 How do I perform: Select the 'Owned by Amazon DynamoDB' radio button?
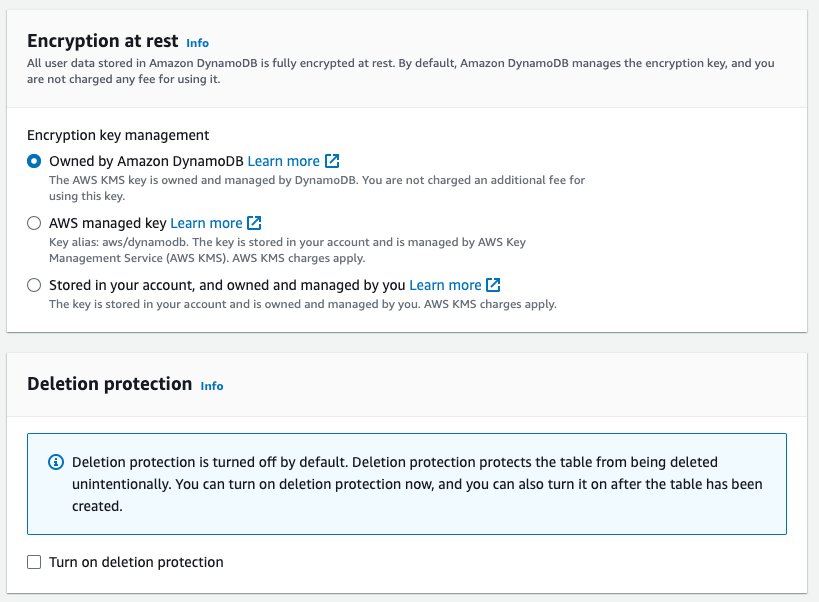35,161
